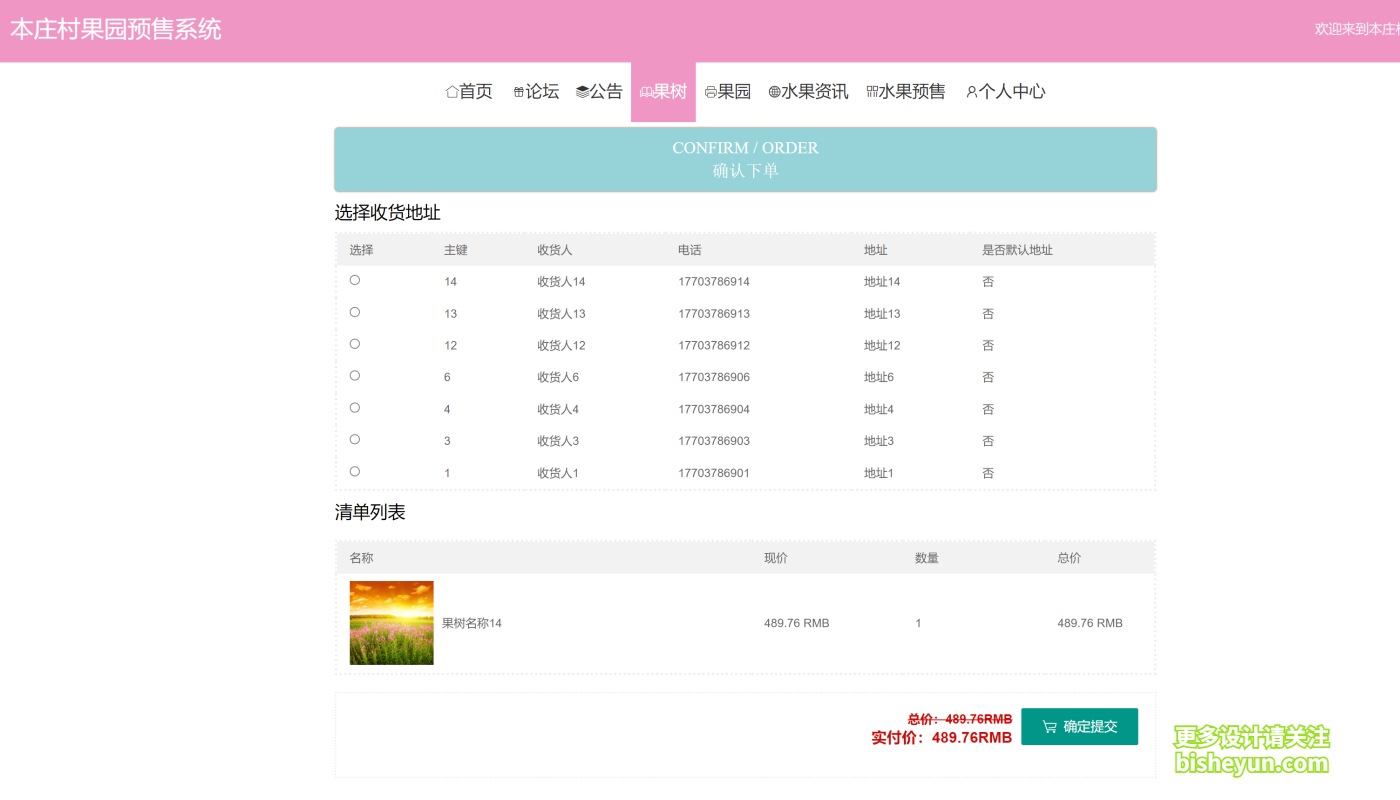Screen dimensions: 1400x800
Task: Click the globe icon beside 水果资讯
Action: pyautogui.click(x=774, y=92)
